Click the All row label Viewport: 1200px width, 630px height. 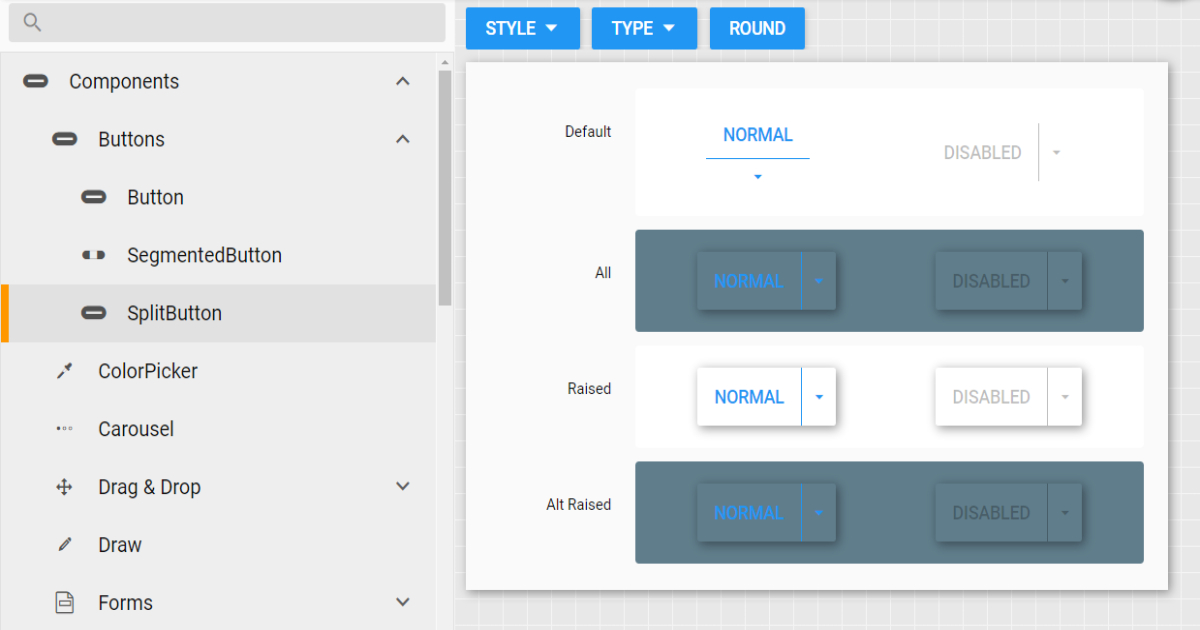(x=603, y=273)
